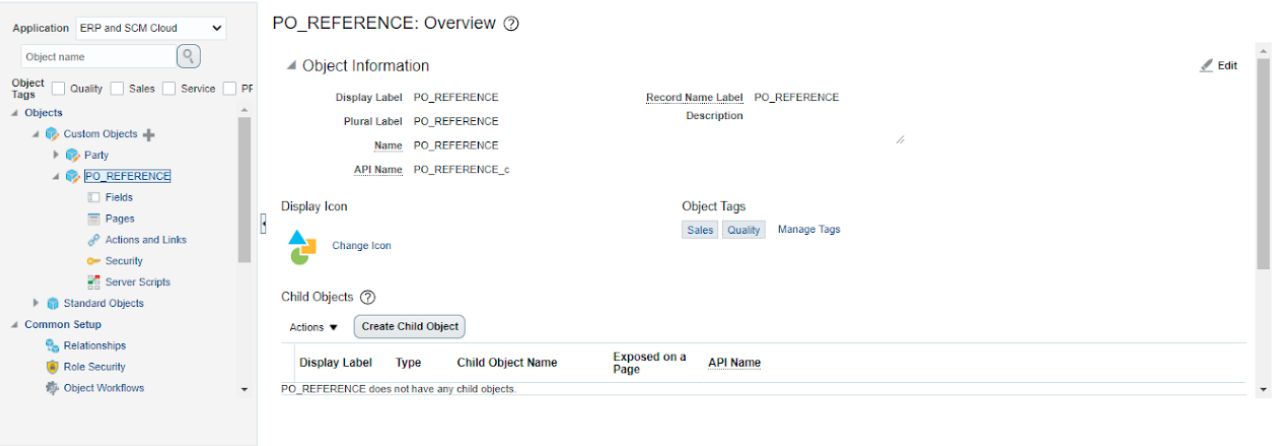Type in the Object name search field
Viewport: 1276px width, 446px height.
click(96, 57)
